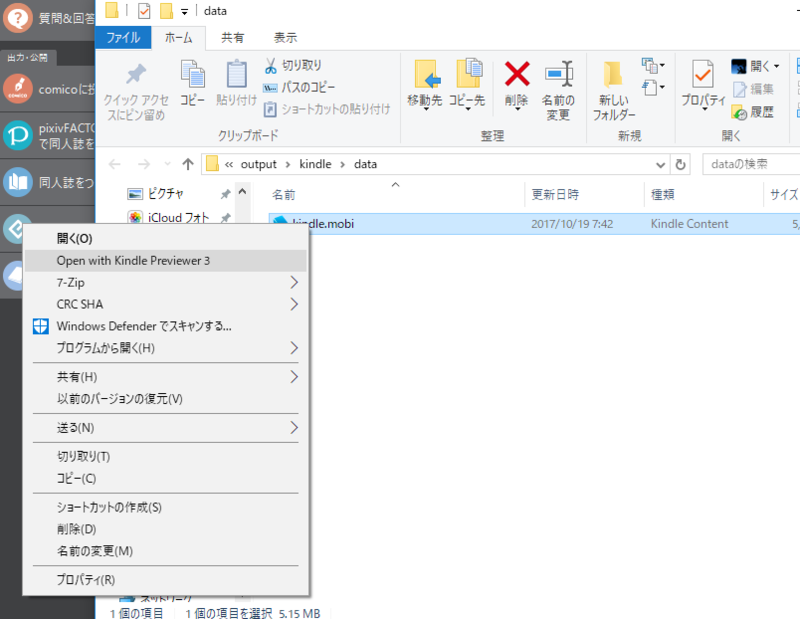This screenshot has height=619, width=800.
Task: Click the New Folder (新しいフォルダー) icon
Action: tap(613, 75)
